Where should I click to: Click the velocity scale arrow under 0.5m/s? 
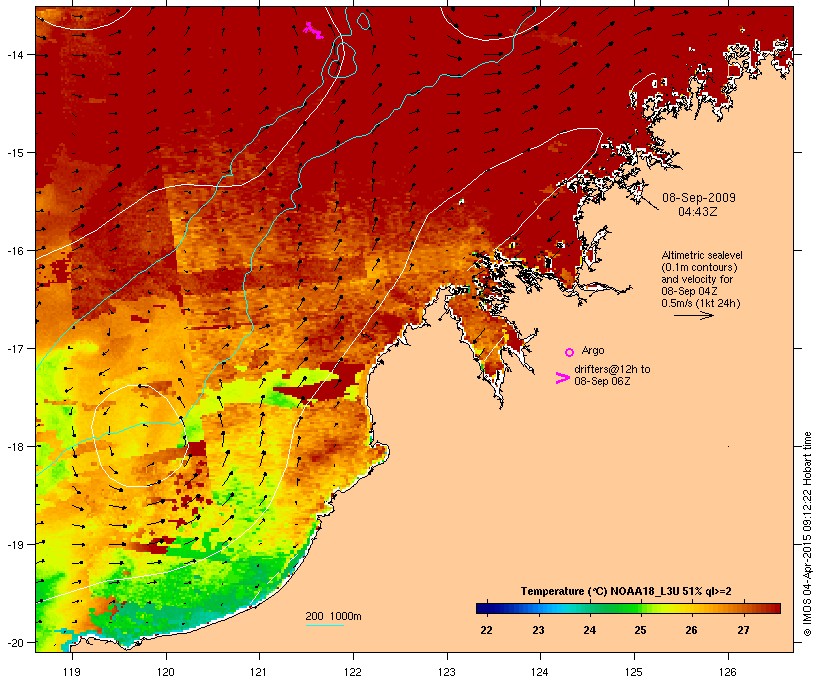pyautogui.click(x=693, y=315)
